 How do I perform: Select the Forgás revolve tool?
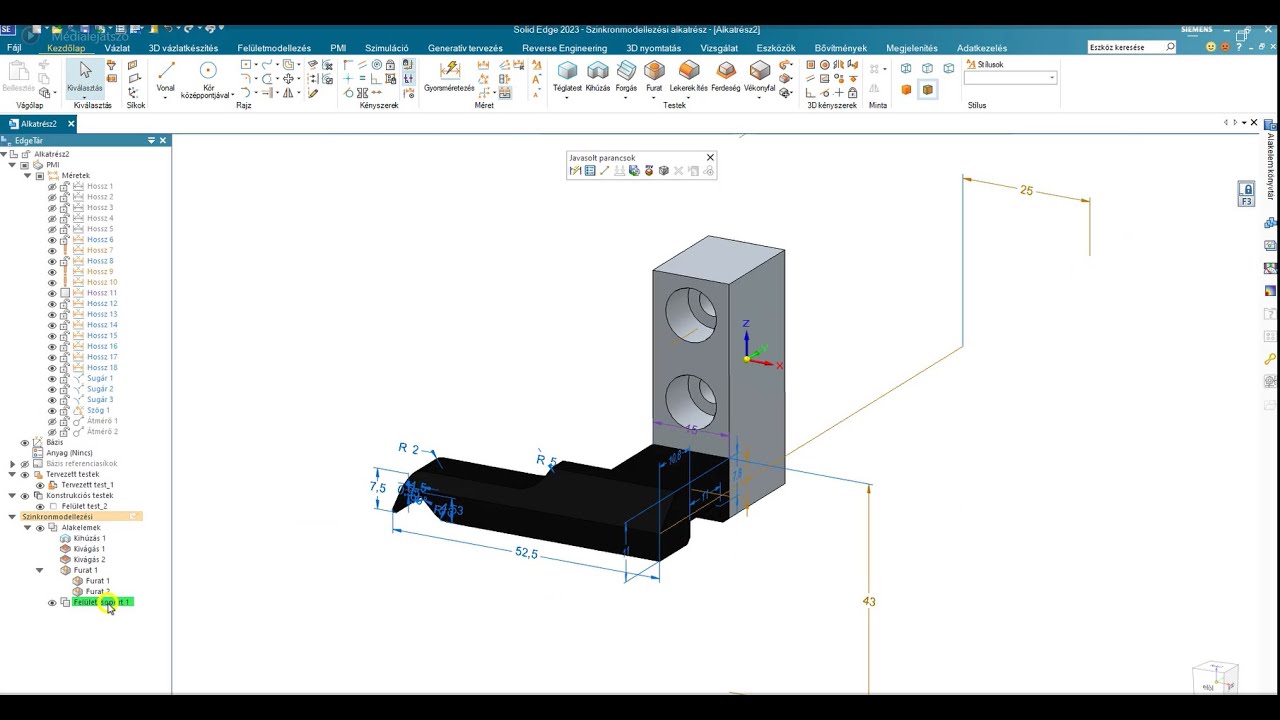[x=626, y=76]
